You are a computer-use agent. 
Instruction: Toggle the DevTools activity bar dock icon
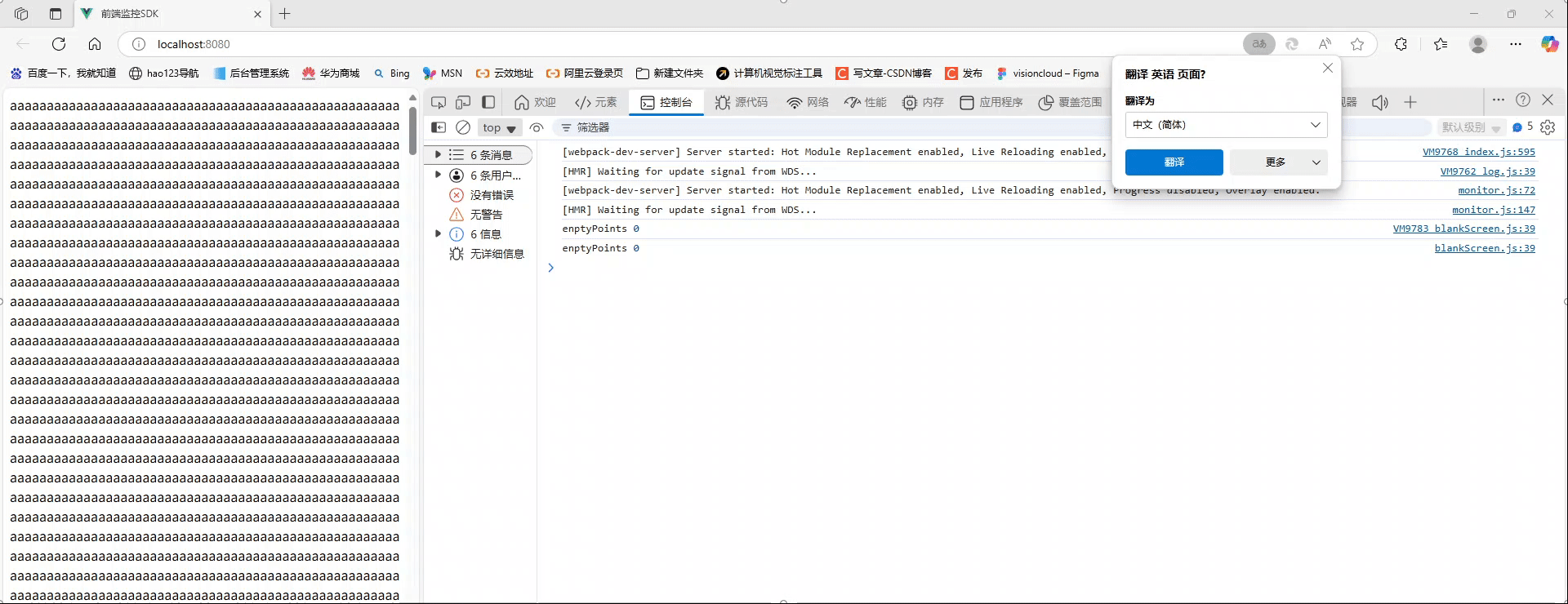pos(488,102)
